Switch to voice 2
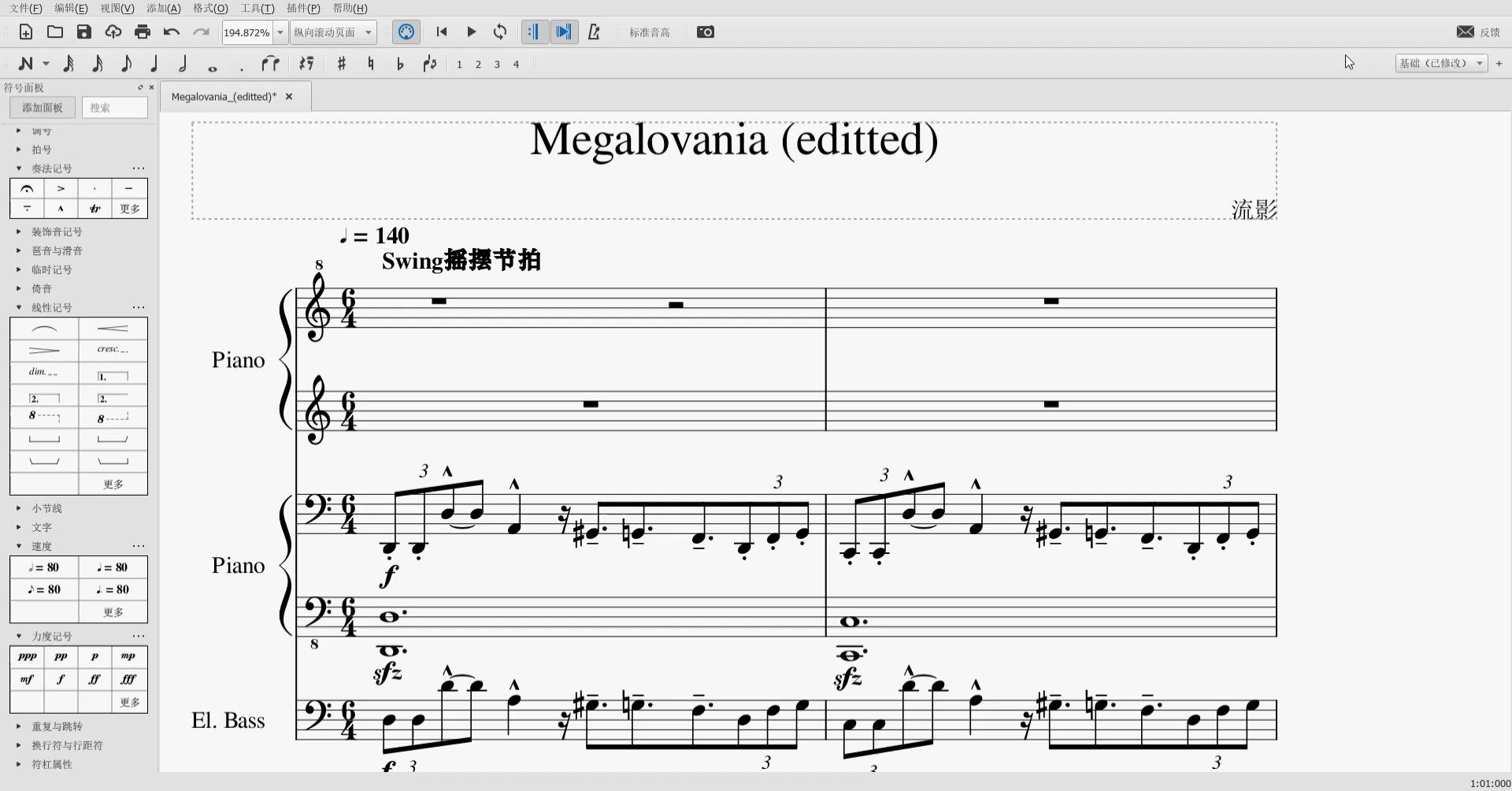 pyautogui.click(x=478, y=65)
